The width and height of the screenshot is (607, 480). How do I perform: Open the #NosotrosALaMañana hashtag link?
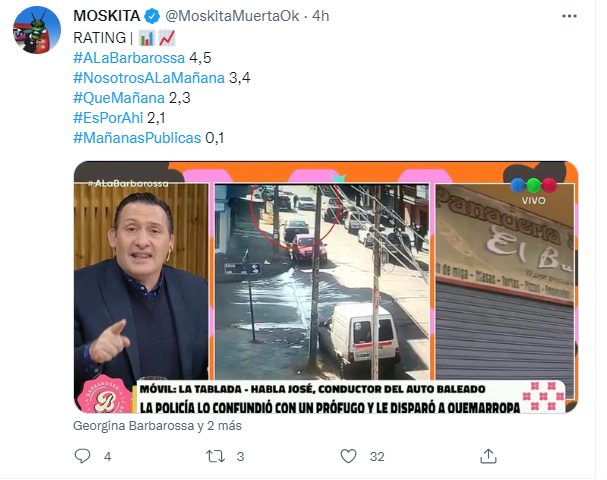[149, 78]
